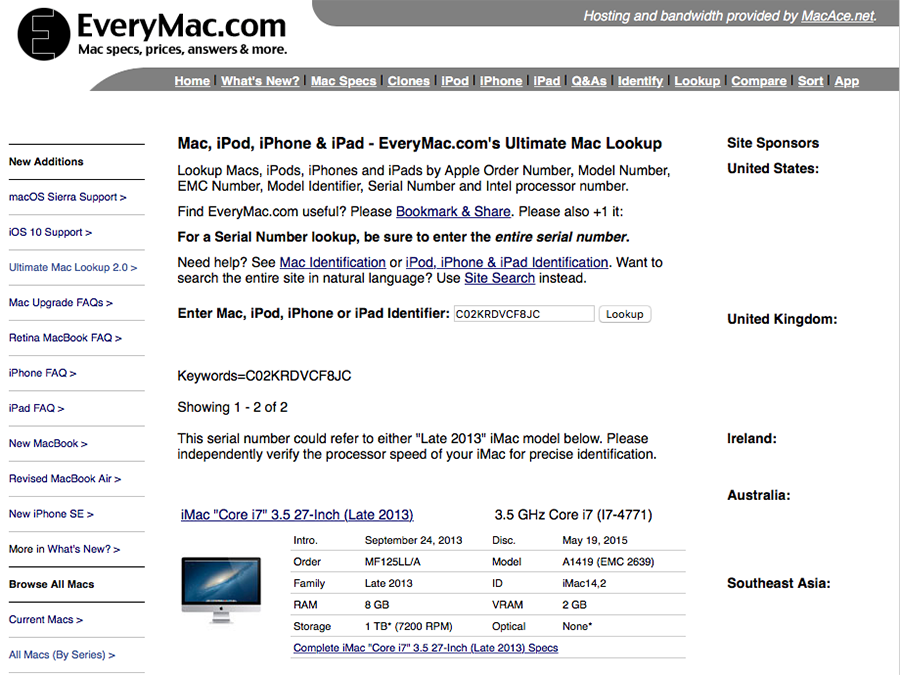Open the Compare page in navigation bar
The image size is (900, 675).
(x=758, y=81)
